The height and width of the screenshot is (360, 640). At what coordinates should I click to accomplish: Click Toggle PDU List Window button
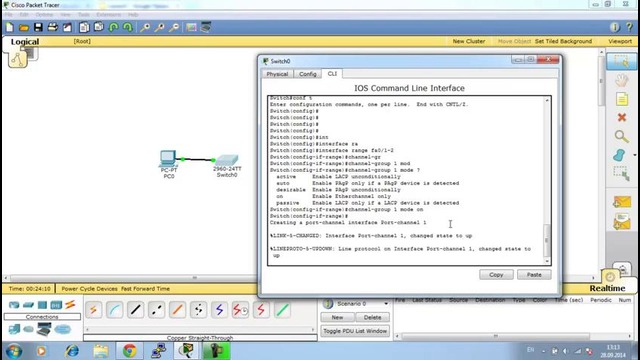pyautogui.click(x=355, y=331)
